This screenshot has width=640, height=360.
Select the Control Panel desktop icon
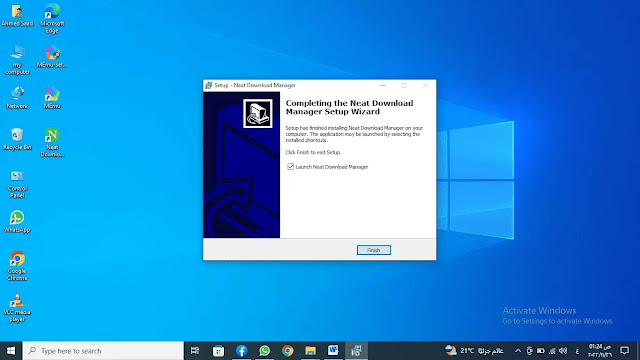(x=17, y=184)
